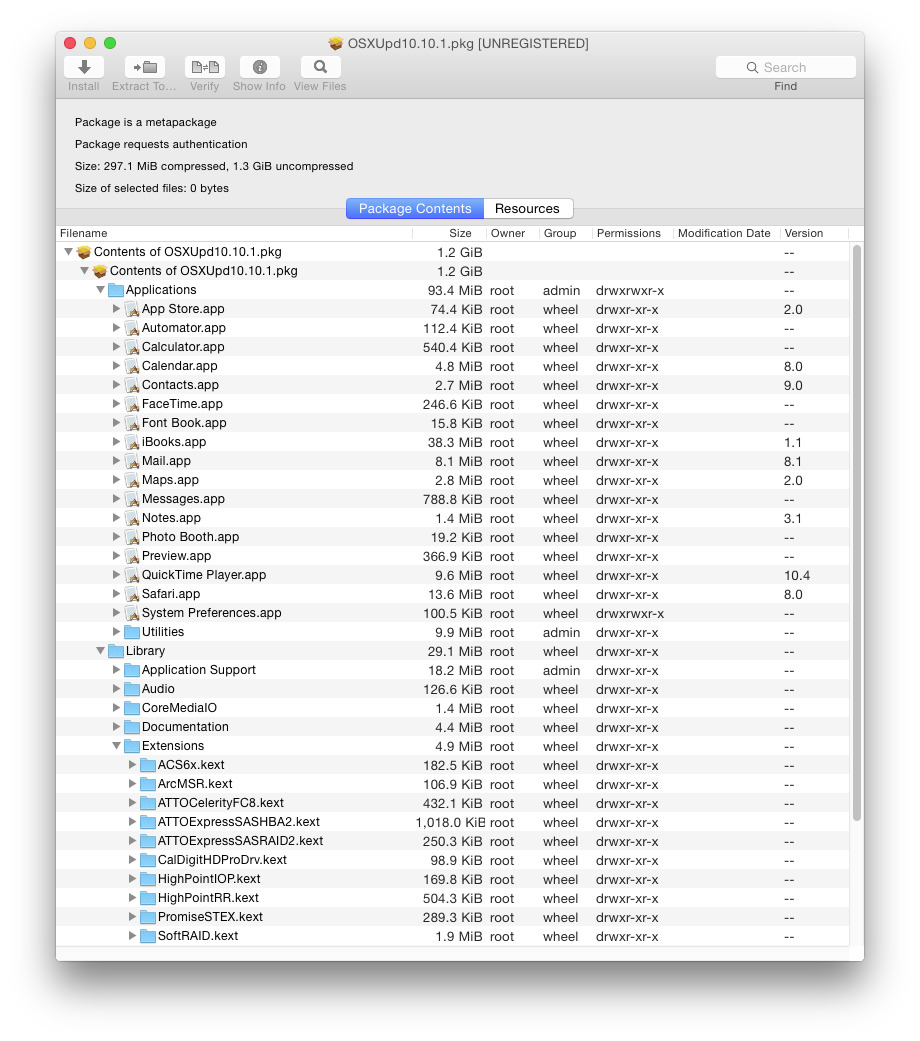Collapse the Extensions folder

(116, 746)
